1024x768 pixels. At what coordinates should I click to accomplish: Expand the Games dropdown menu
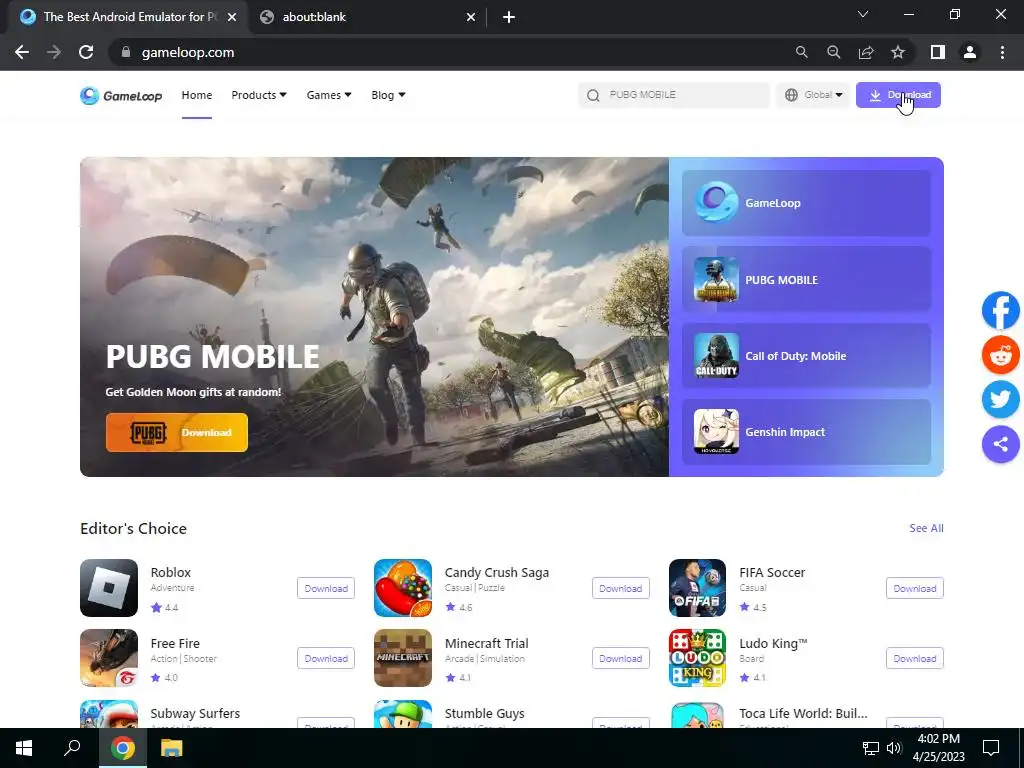(x=329, y=95)
